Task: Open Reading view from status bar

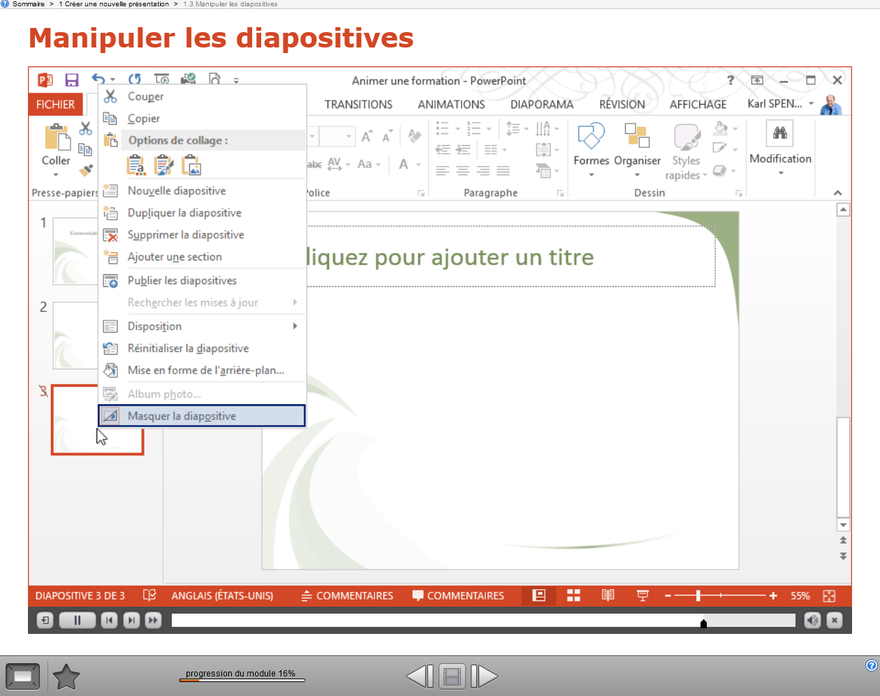Action: click(x=607, y=595)
